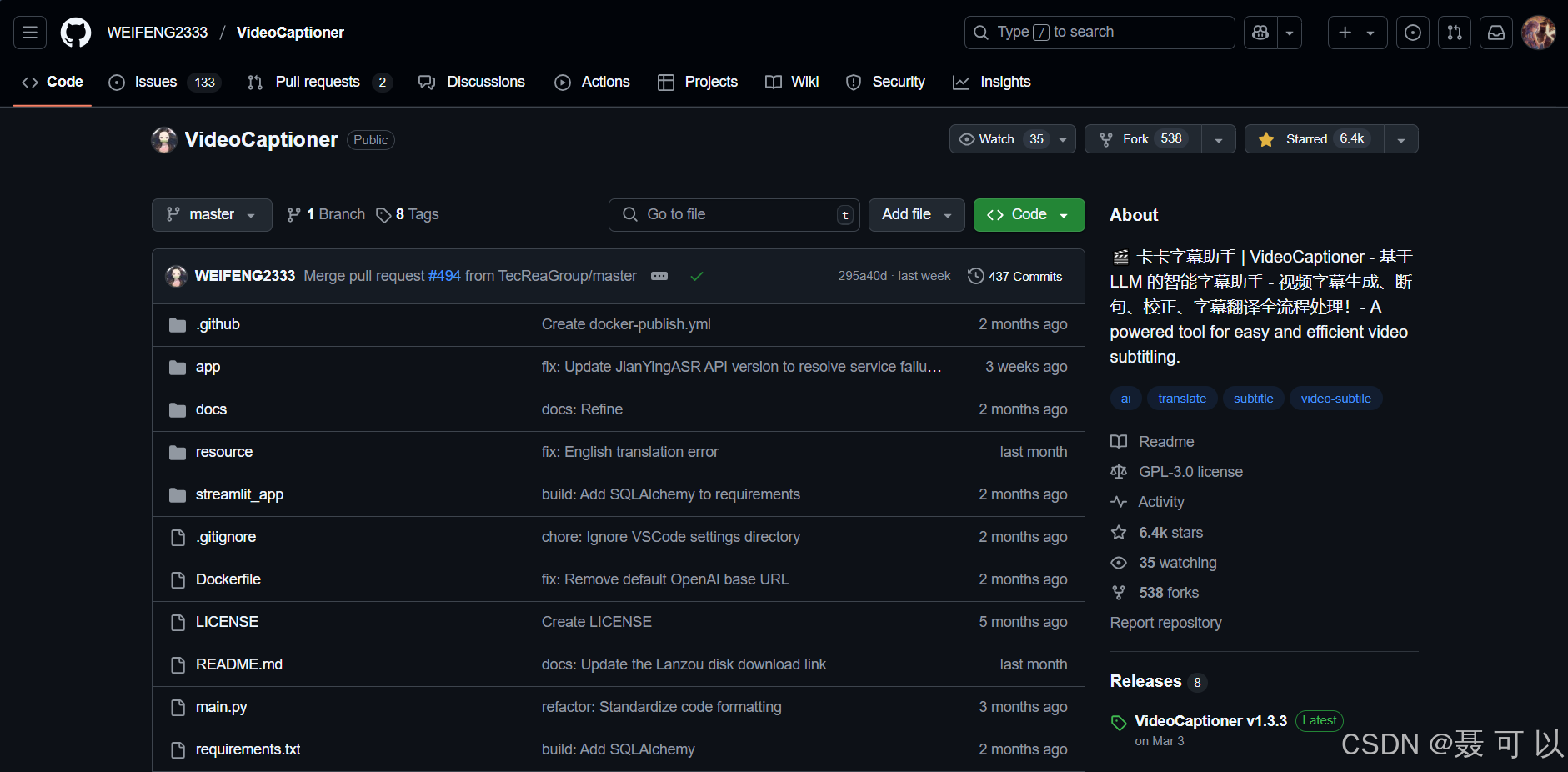The width and height of the screenshot is (1568, 772).
Task: Open your issues icon in header
Action: tap(1413, 33)
